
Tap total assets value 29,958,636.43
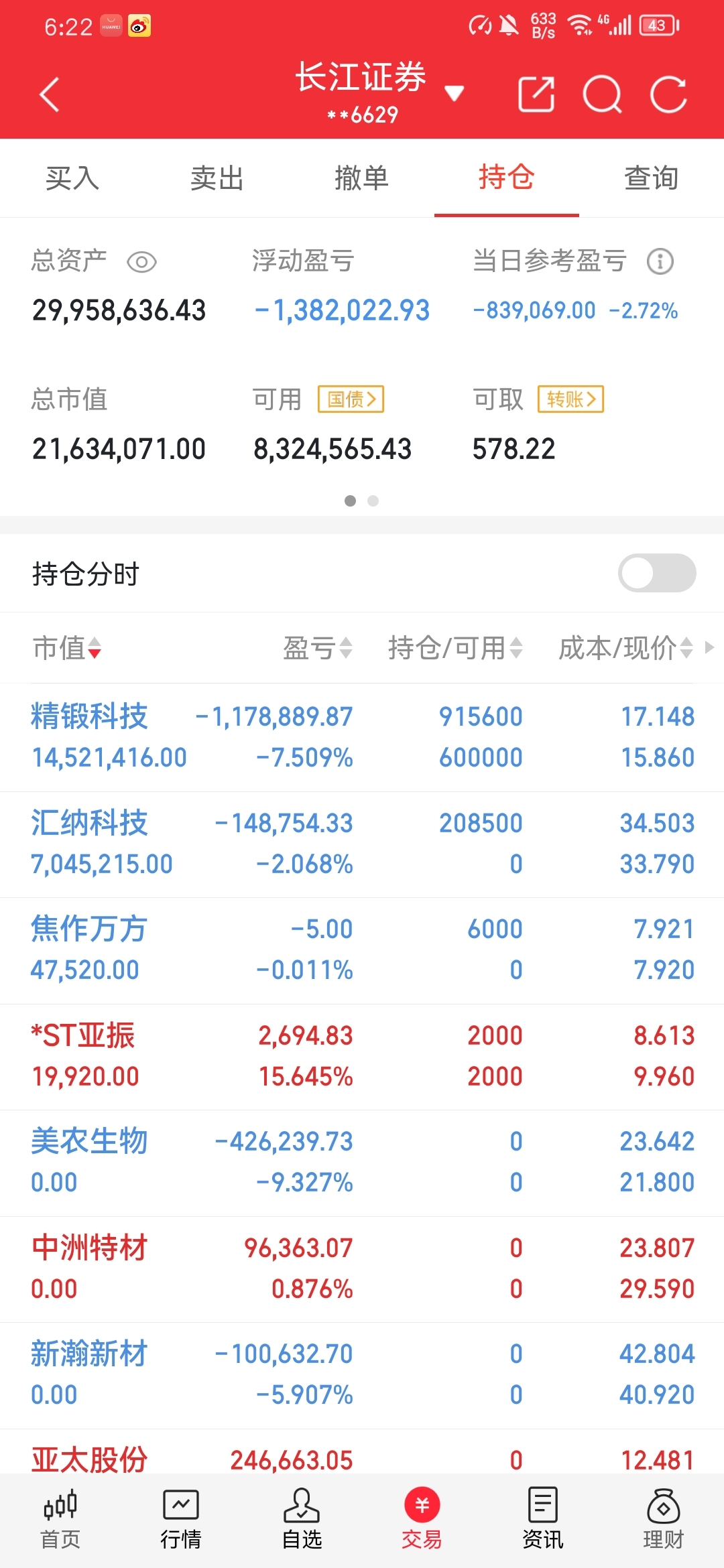[x=119, y=311]
